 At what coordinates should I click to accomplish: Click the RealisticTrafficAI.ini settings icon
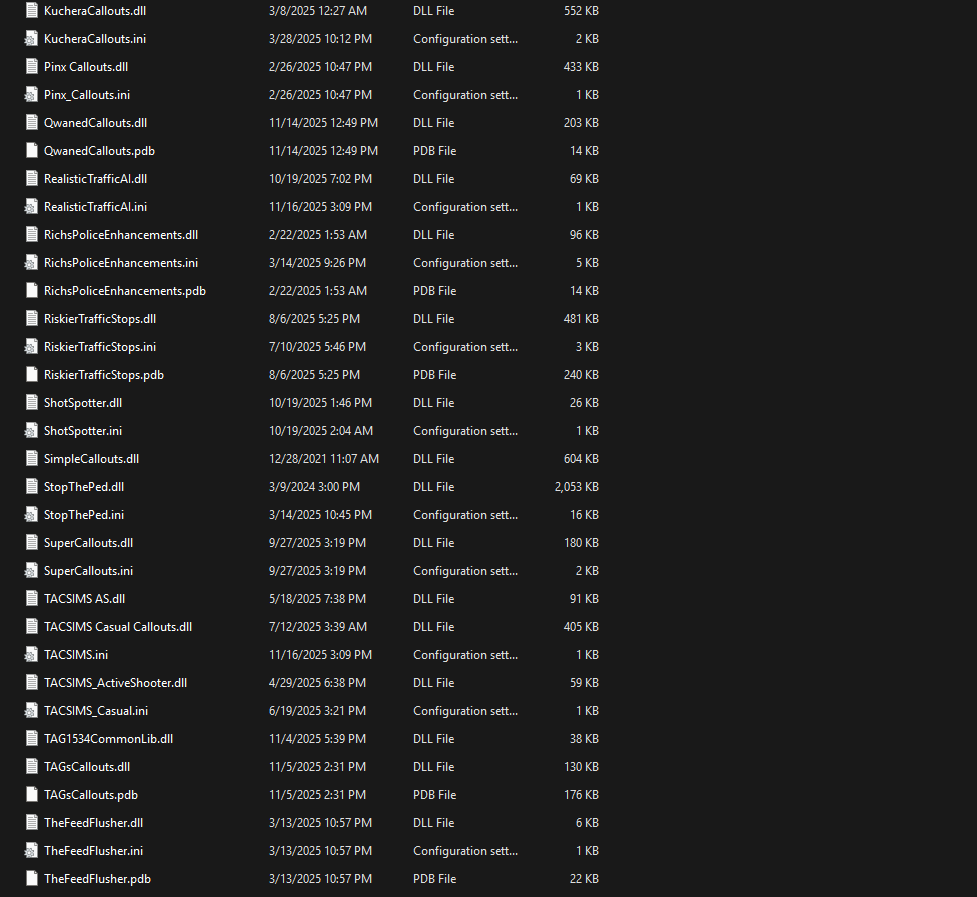click(33, 207)
